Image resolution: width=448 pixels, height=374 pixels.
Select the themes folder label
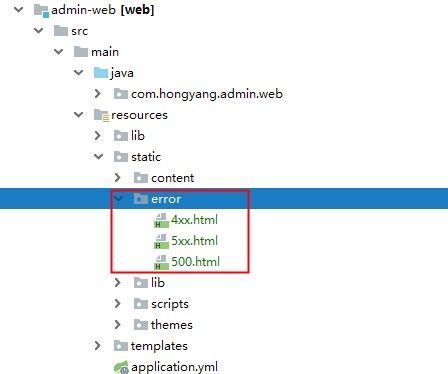[172, 325]
